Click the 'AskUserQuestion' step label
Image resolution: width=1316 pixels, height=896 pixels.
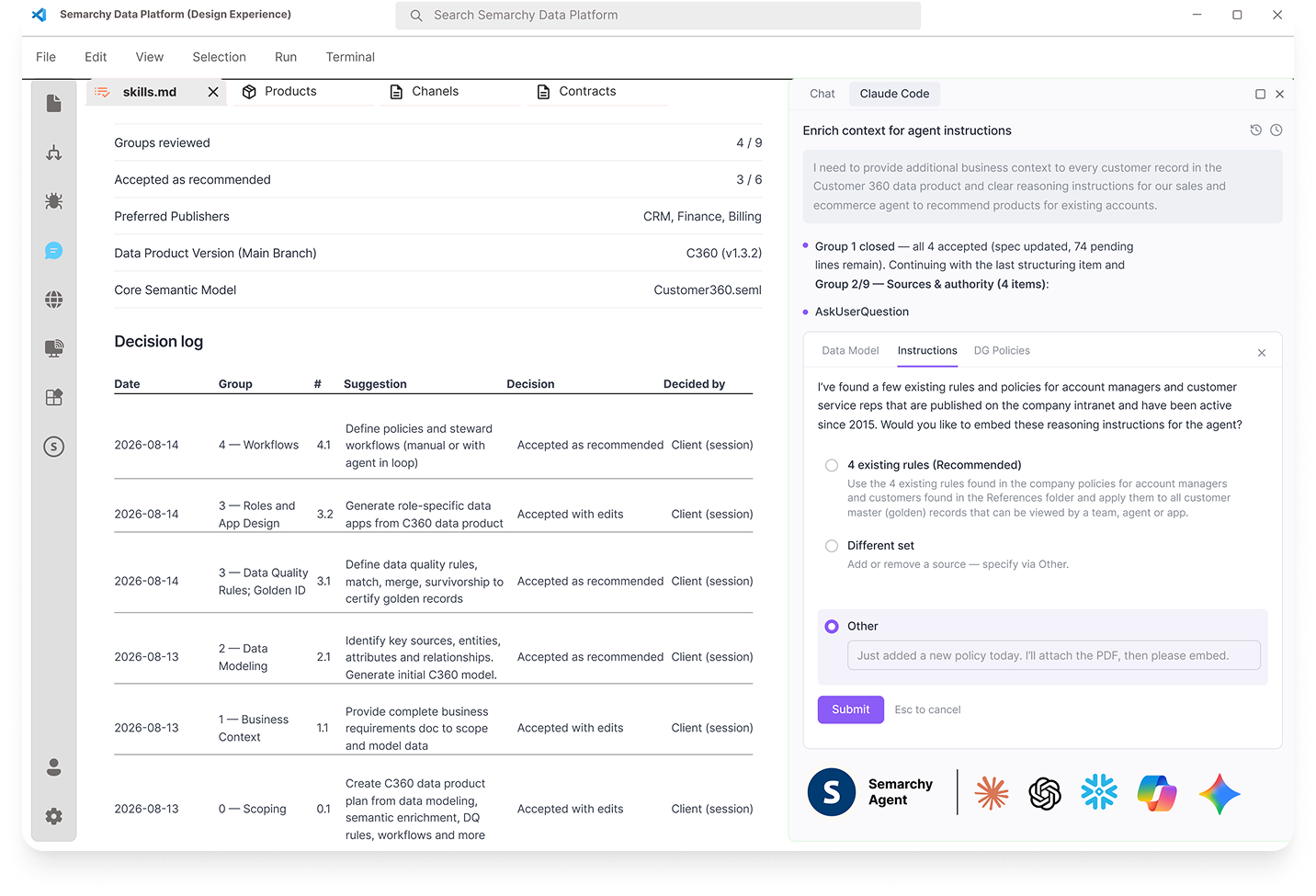pyautogui.click(x=862, y=312)
